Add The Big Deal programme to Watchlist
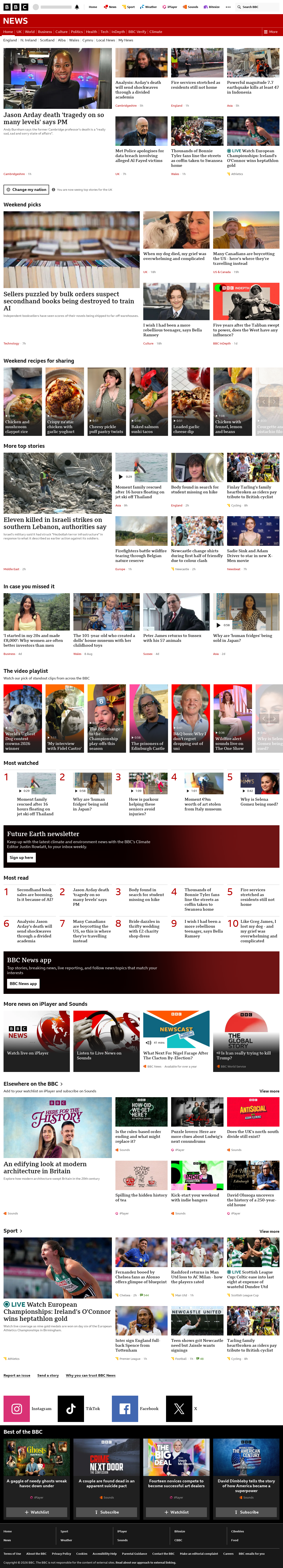Viewport: 283px width, 1568px height. pyautogui.click(x=176, y=1512)
